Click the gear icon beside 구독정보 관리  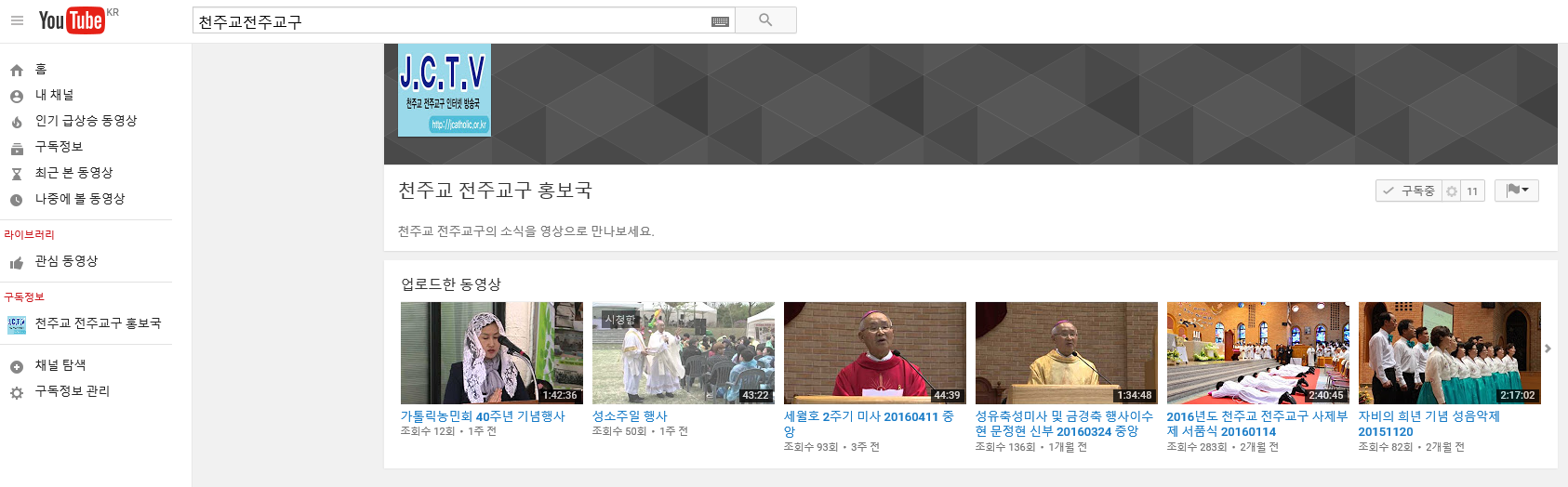point(17,393)
